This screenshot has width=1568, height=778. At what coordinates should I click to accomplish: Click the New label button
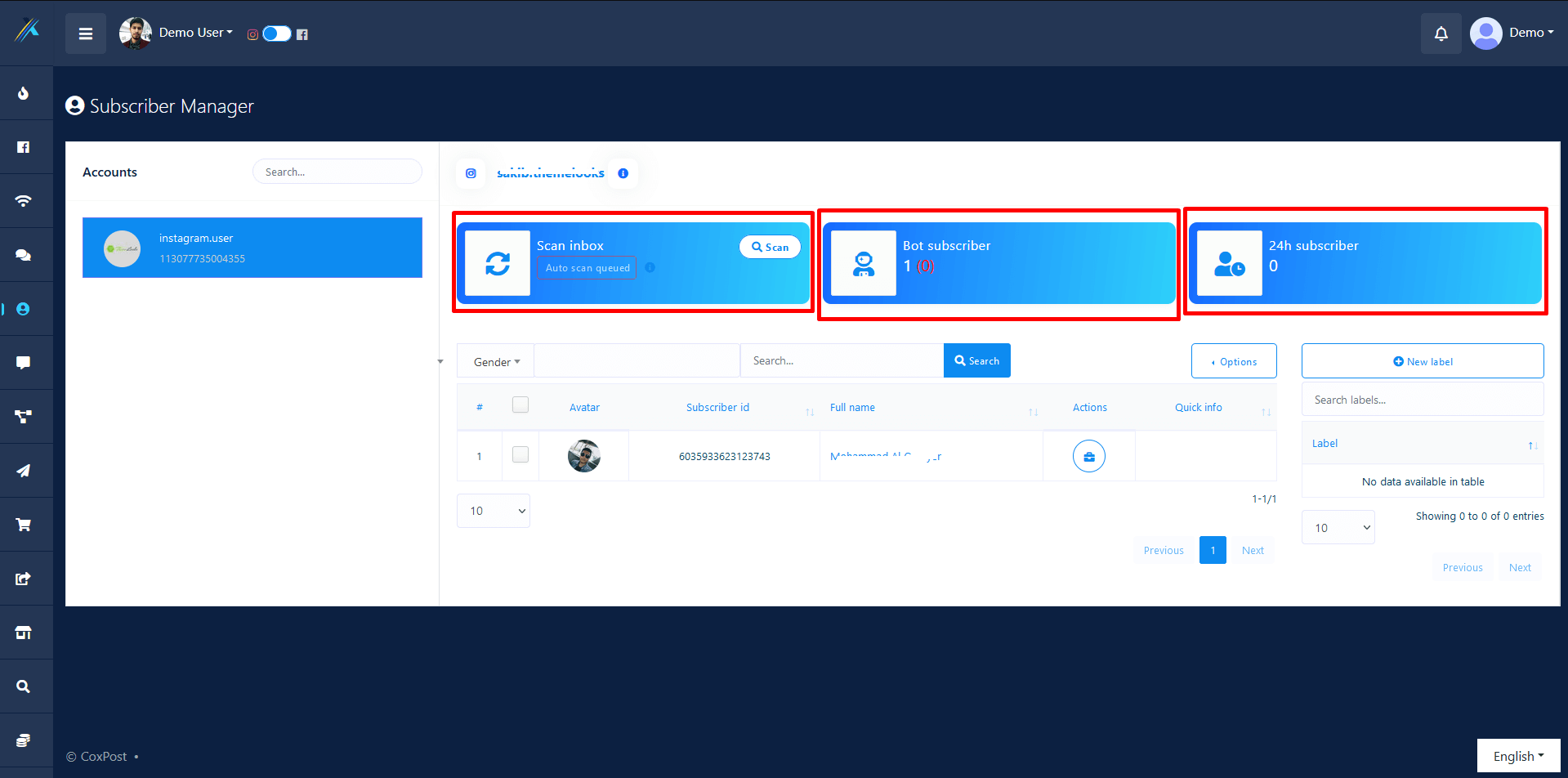1422,361
